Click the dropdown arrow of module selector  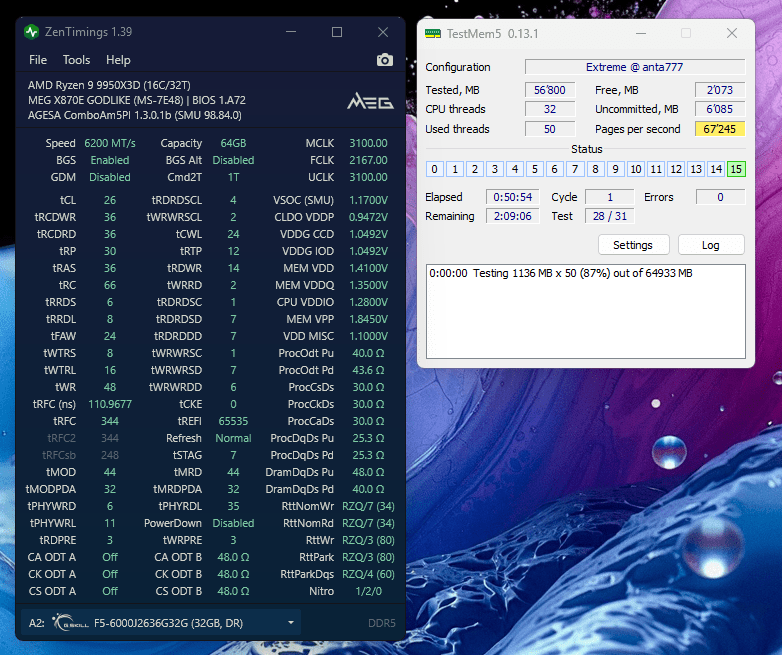pos(291,623)
